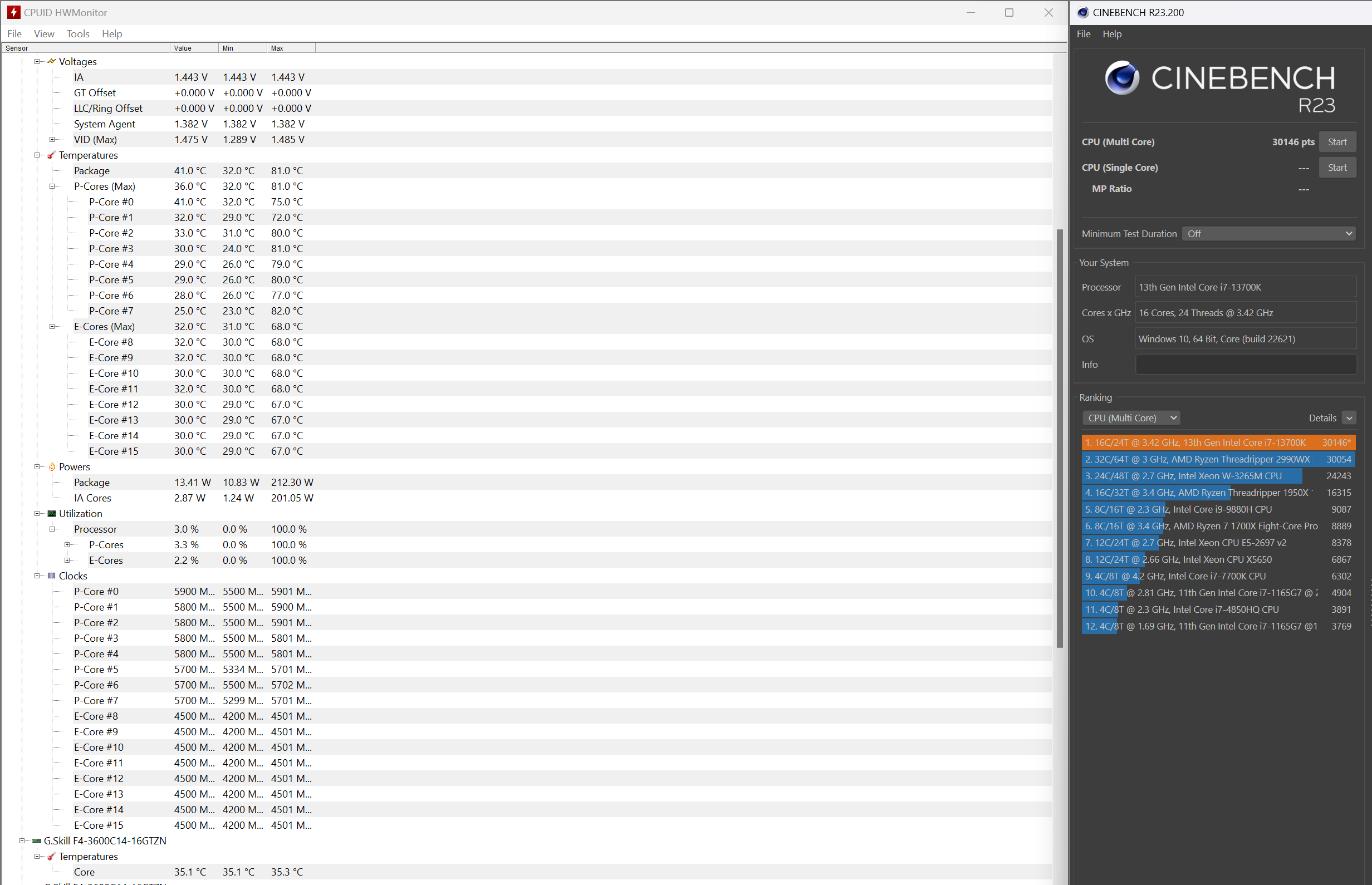Screen dimensions: 1372x885
Task: Collapse the Utilization tree node
Action: [37, 514]
